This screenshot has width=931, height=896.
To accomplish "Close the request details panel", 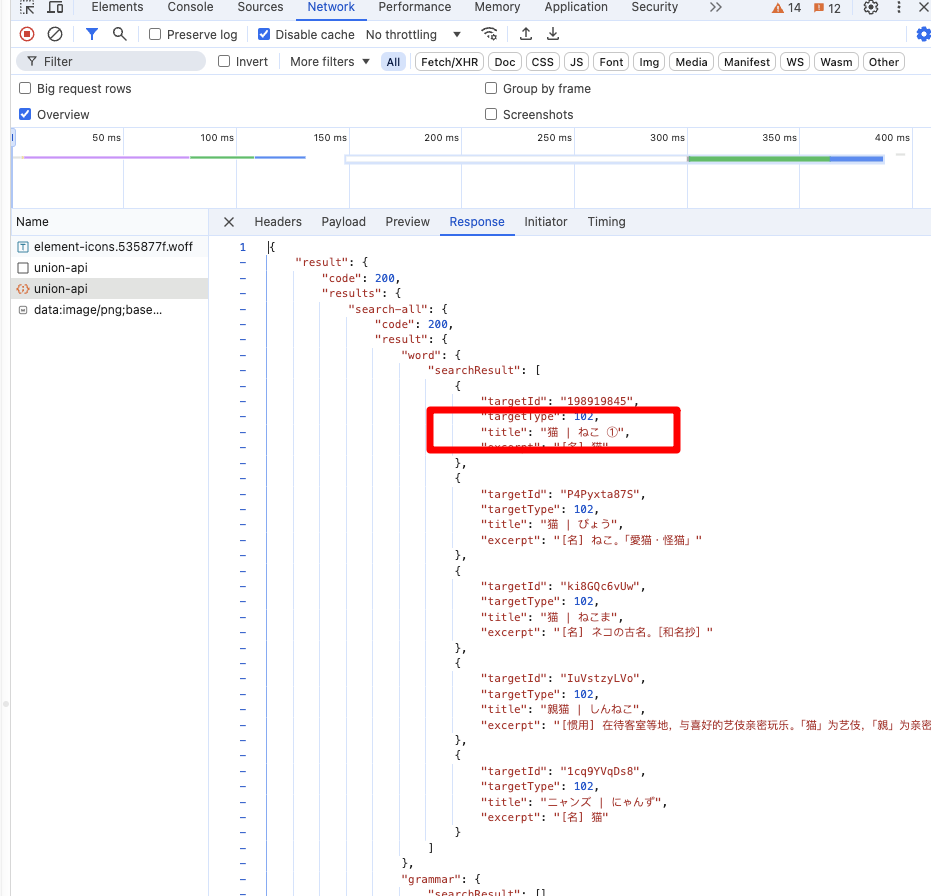I will [229, 222].
